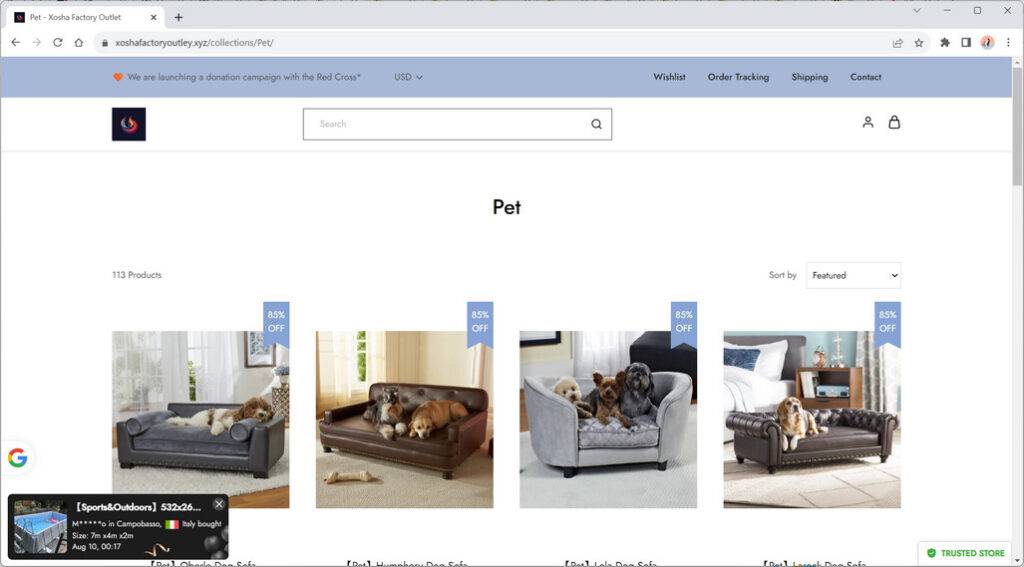Click the Pet collection heading
The width and height of the screenshot is (1024, 567).
coord(506,207)
